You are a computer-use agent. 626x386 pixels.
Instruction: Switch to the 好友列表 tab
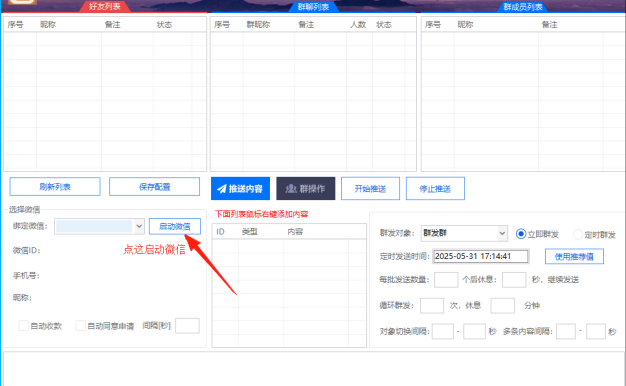point(105,6)
